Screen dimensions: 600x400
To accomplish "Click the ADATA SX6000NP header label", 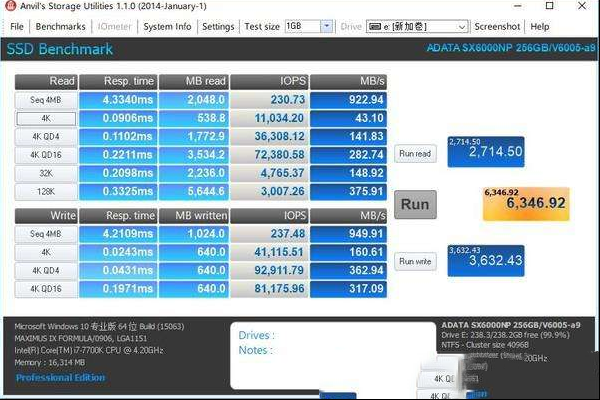I will click(x=511, y=48).
